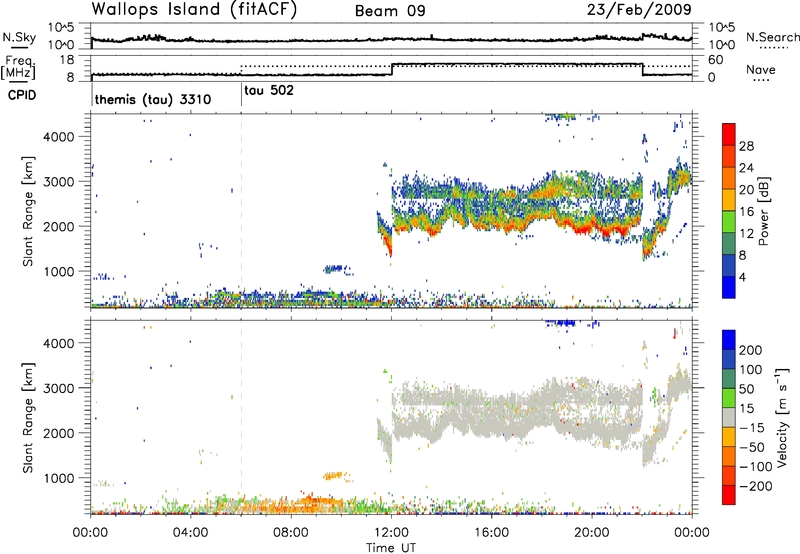Image resolution: width=800 pixels, height=554 pixels.
Task: Click the 'Time UT' axis label
Action: [391, 548]
